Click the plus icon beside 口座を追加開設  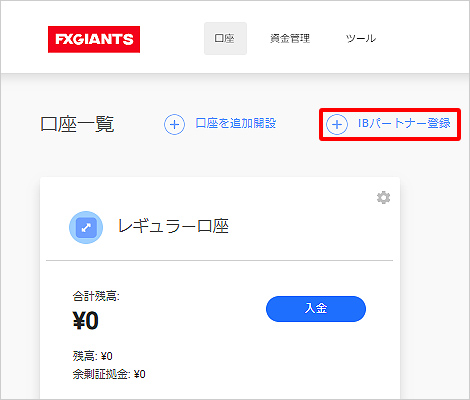pyautogui.click(x=174, y=124)
